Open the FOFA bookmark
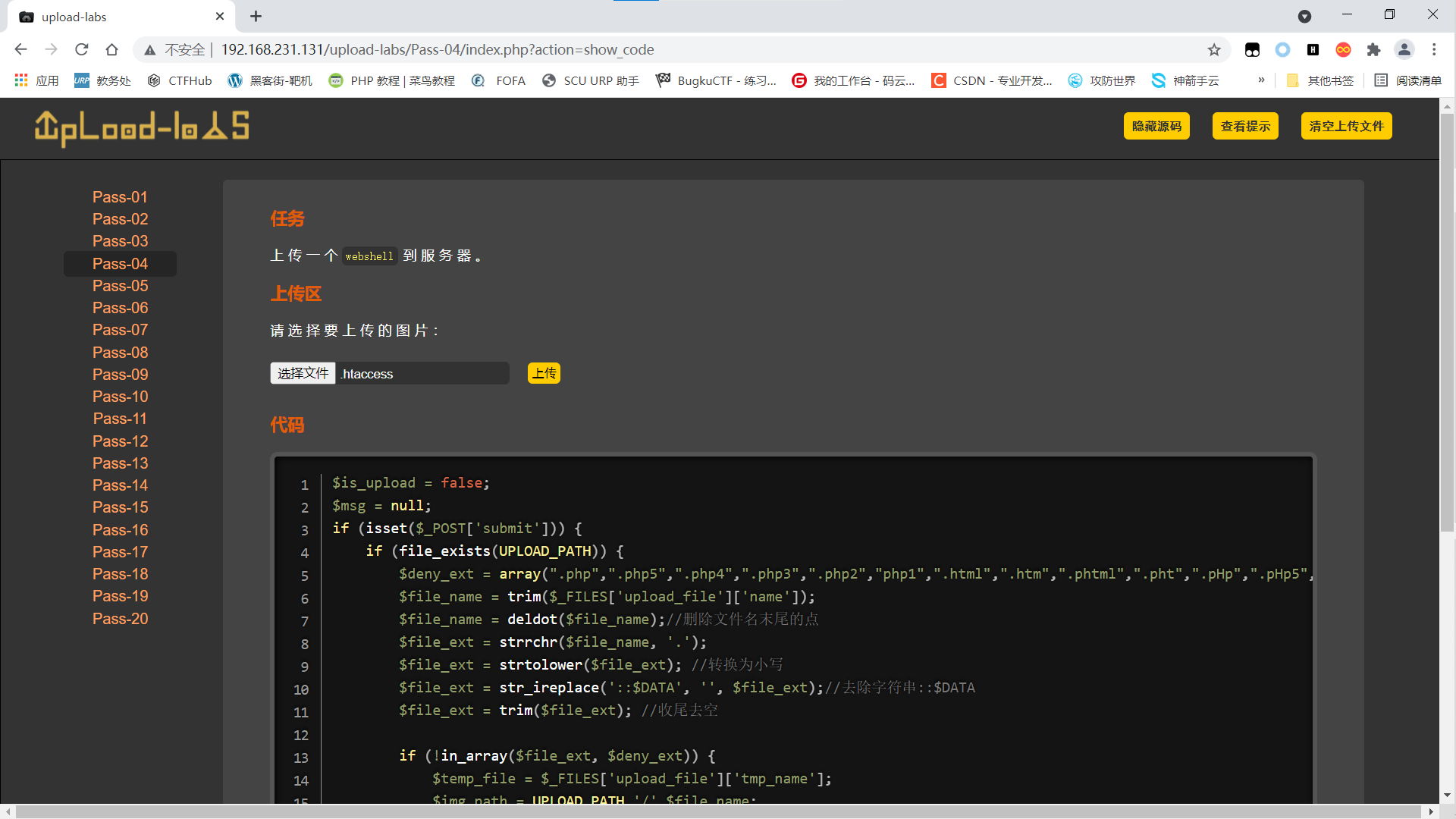The height and width of the screenshot is (819, 1456). coord(498,80)
